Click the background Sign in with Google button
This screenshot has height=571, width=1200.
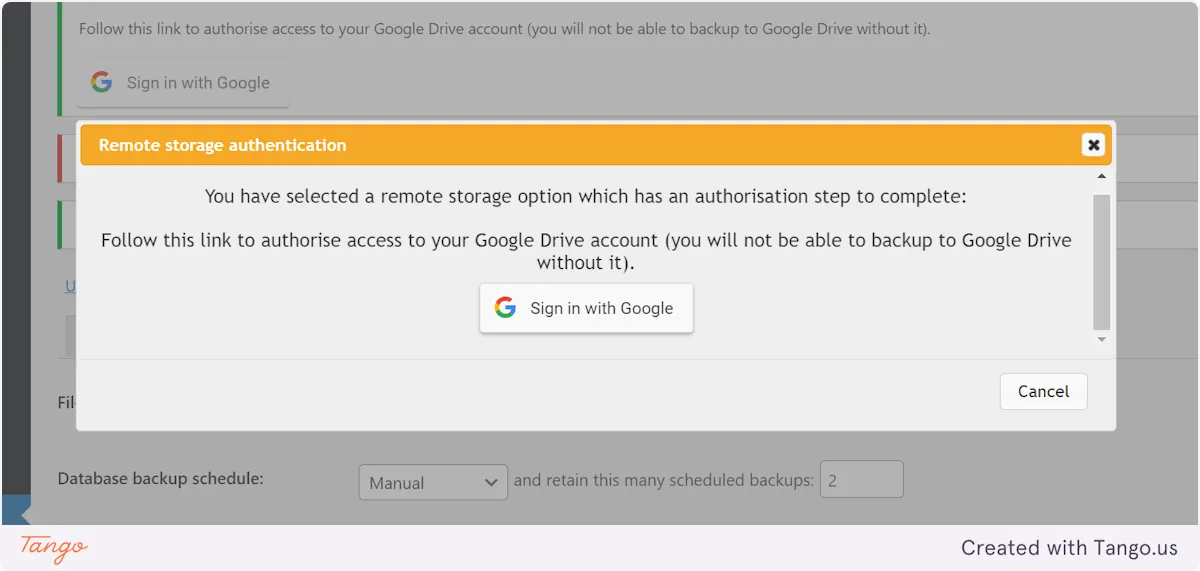point(183,83)
